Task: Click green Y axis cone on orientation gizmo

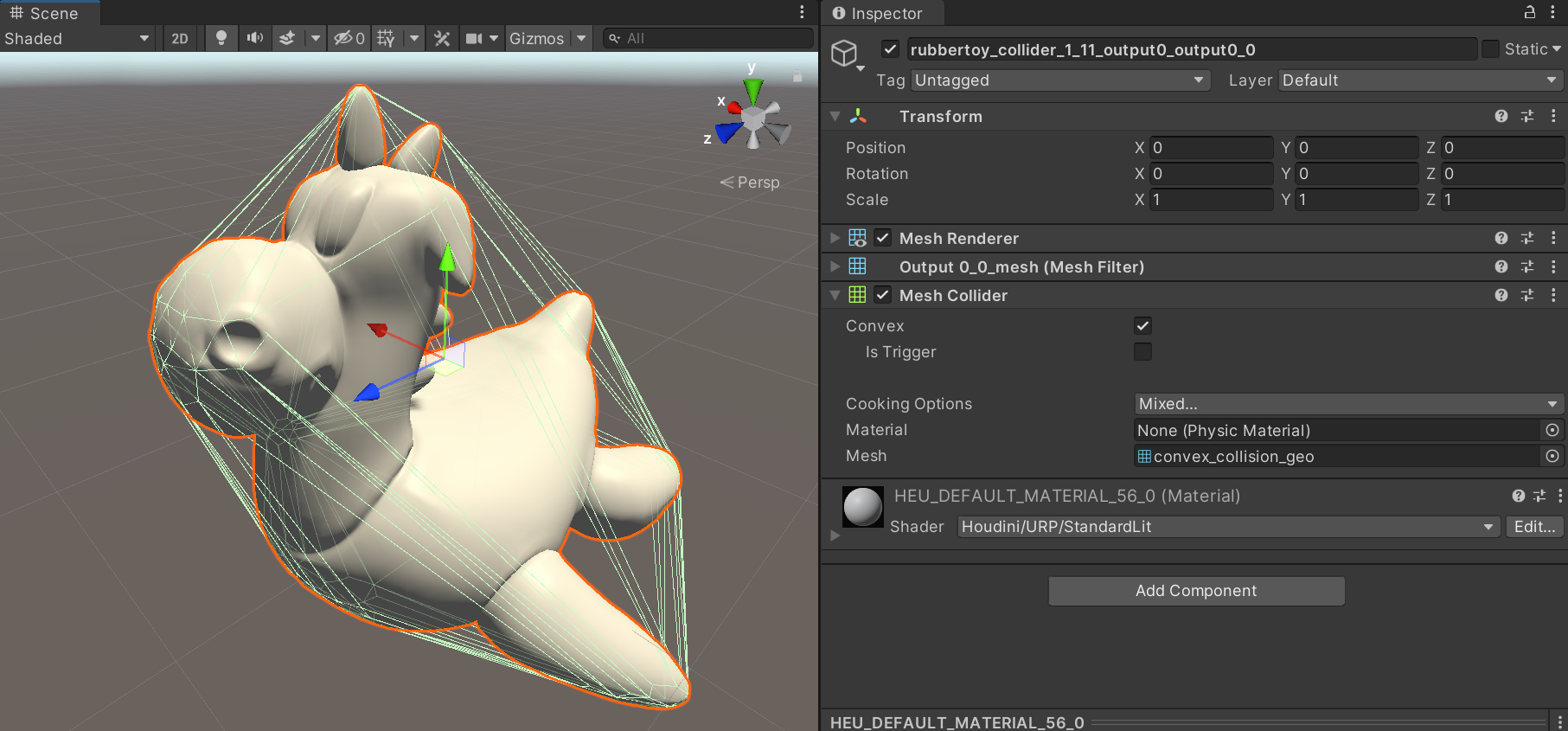Action: click(x=753, y=90)
